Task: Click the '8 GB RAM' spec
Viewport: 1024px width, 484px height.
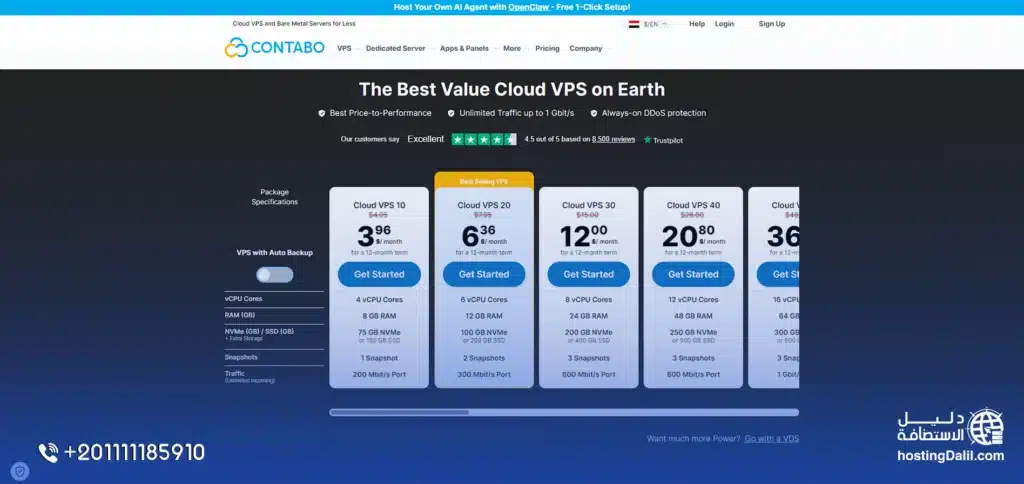Action: [x=379, y=316]
